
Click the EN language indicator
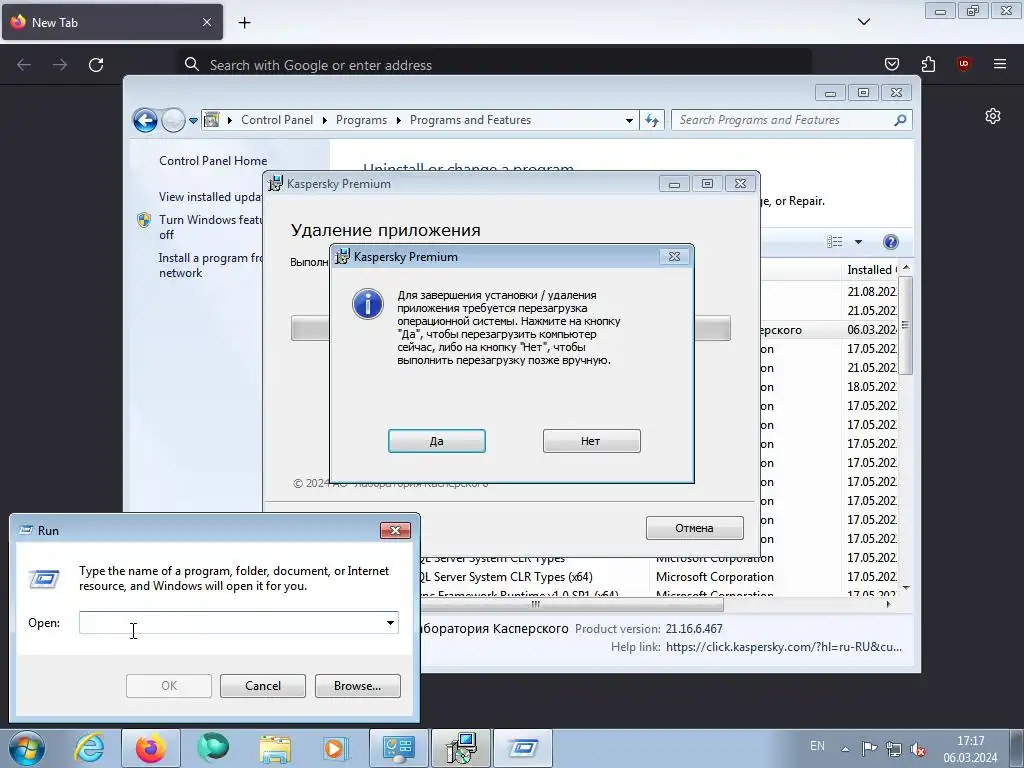817,746
